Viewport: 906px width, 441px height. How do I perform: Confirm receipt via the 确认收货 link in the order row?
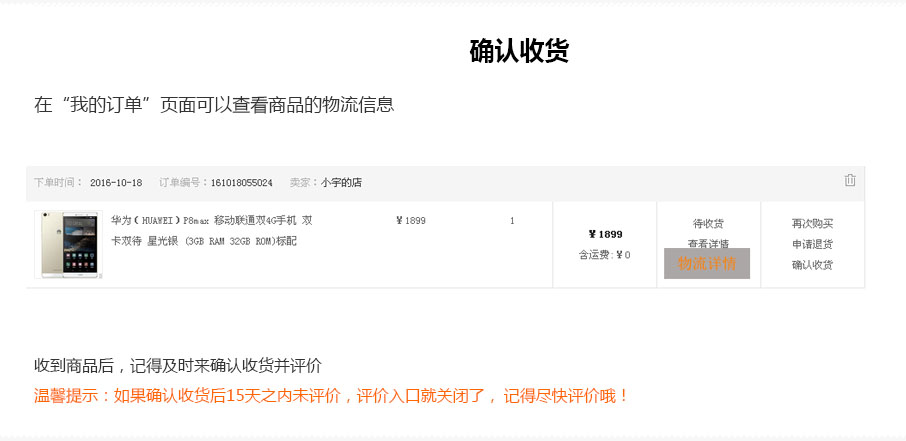[812, 265]
